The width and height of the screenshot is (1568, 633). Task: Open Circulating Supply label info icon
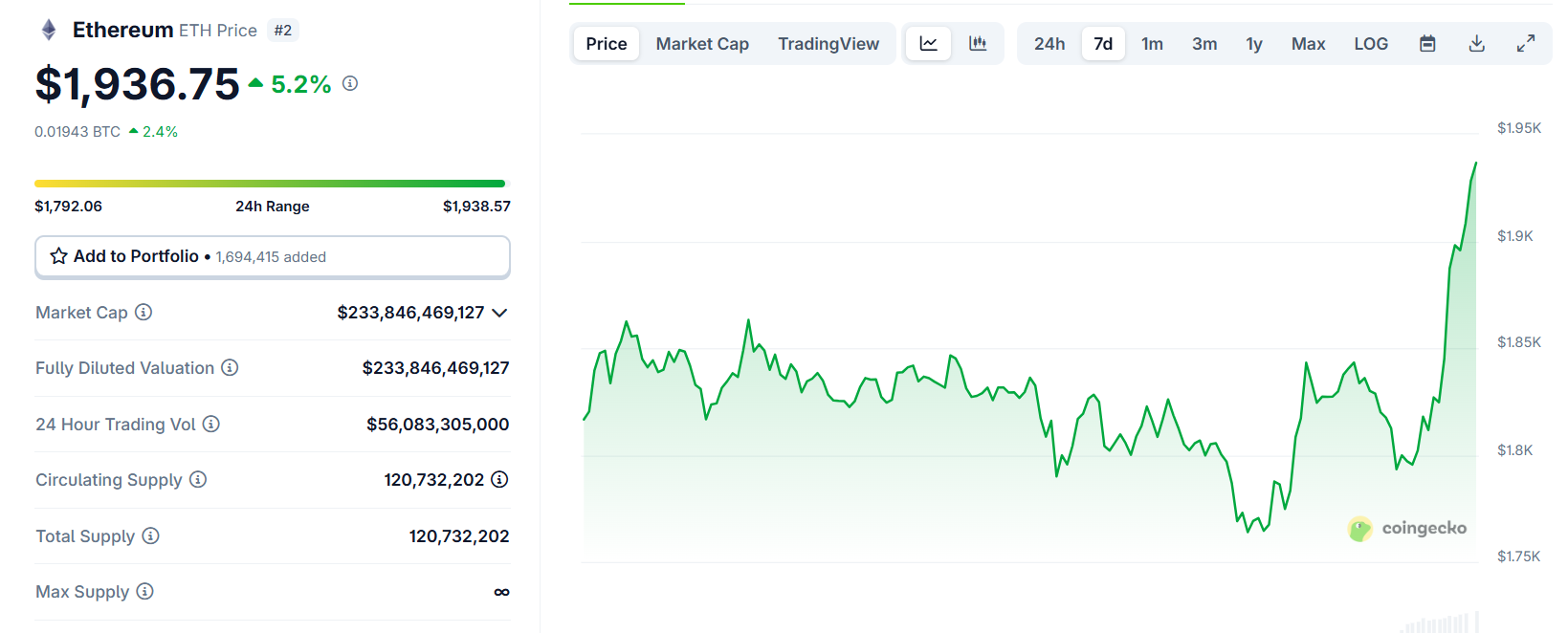[x=198, y=479]
